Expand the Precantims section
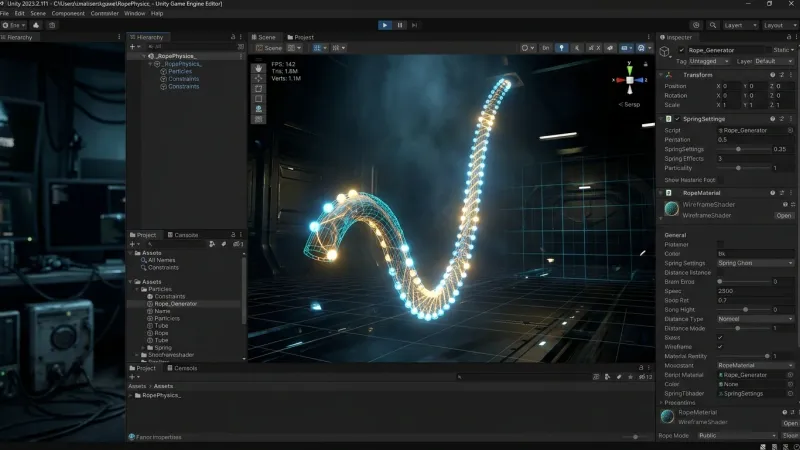 pos(662,403)
